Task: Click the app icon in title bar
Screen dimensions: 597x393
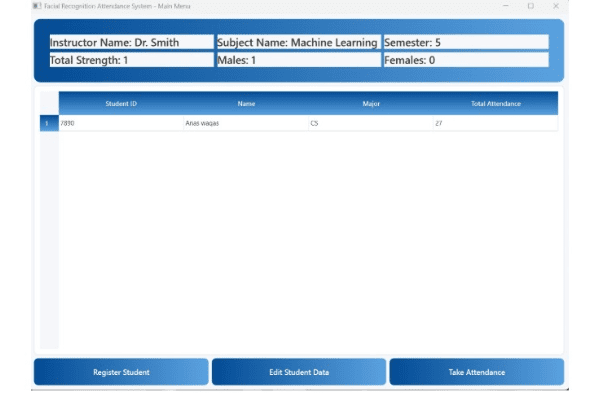Action: 37,6
